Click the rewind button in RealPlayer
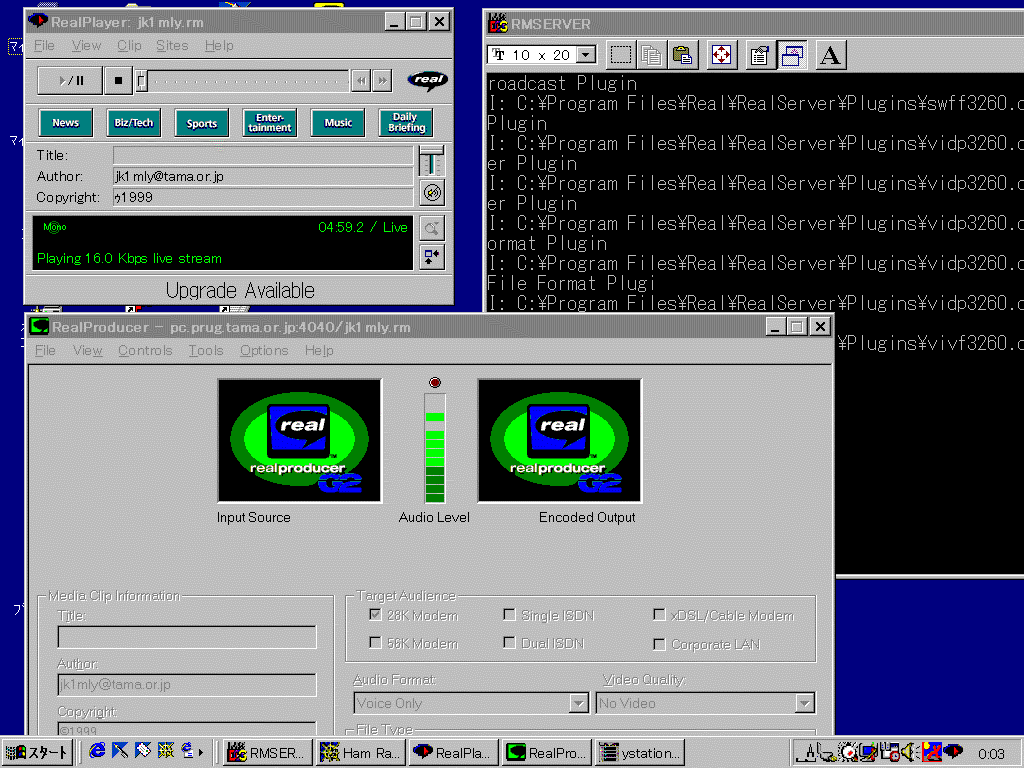This screenshot has width=1024, height=768. coord(360,81)
